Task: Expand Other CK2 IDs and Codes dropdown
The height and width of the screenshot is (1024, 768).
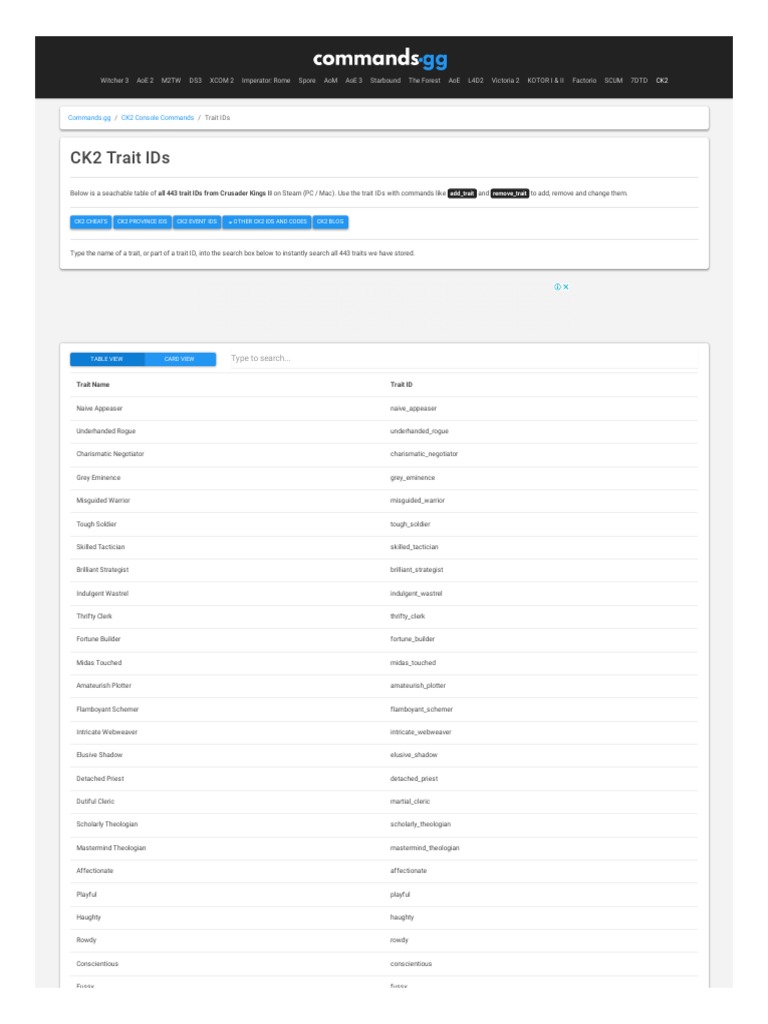Action: 266,221
